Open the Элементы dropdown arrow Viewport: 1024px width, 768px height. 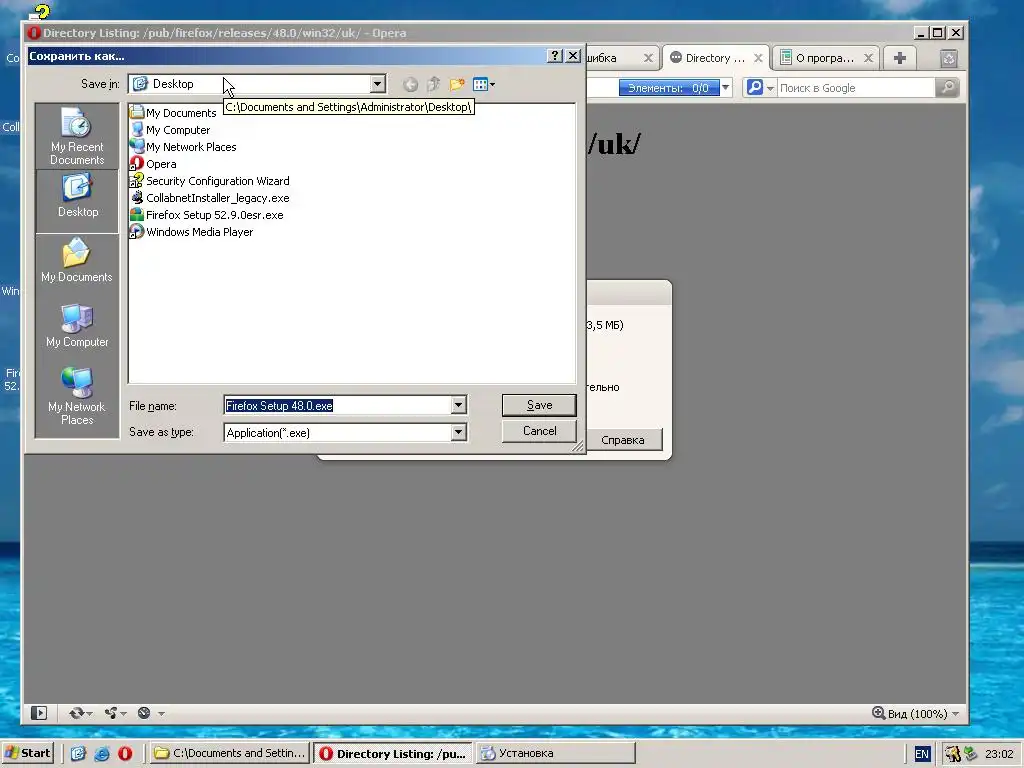(x=726, y=88)
